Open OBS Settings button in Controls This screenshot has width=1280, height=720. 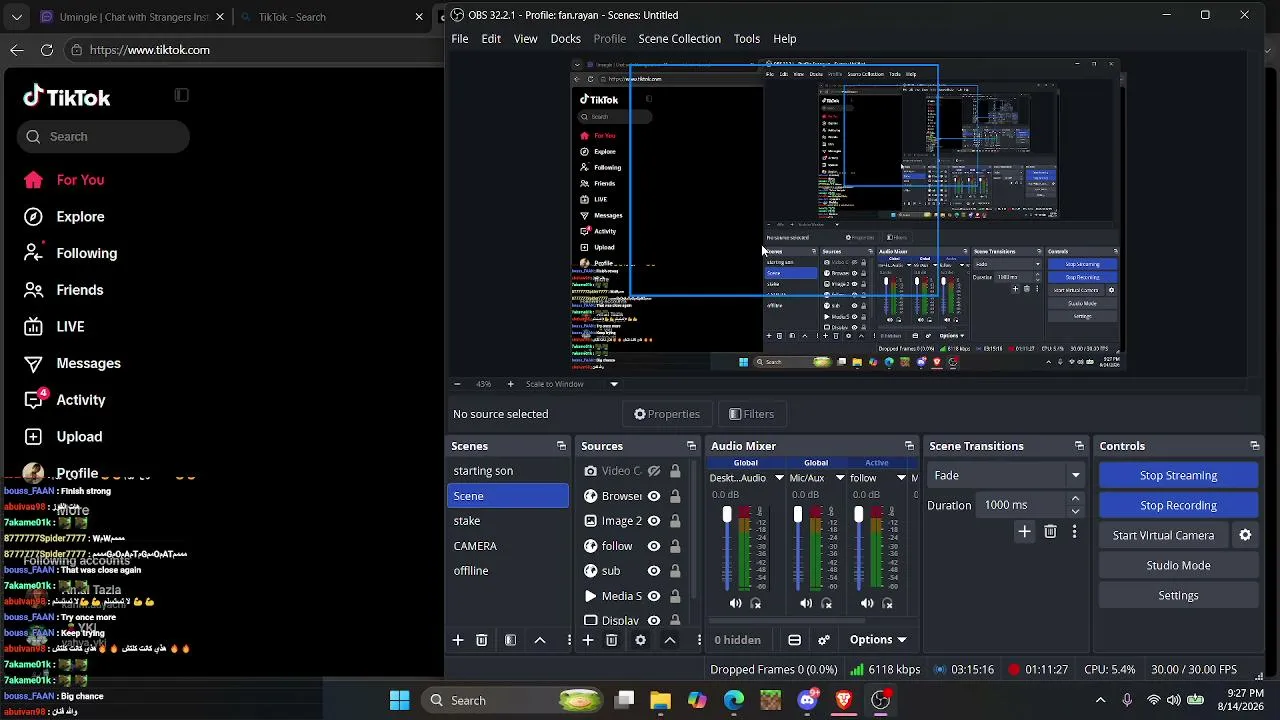[1178, 596]
